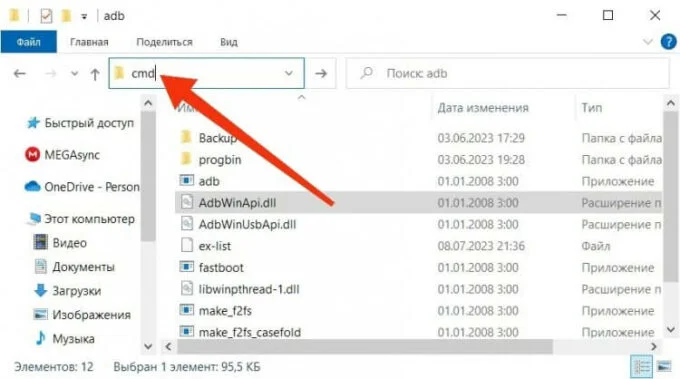This screenshot has height=379, width=680.
Task: Click the properties checkmark icon in title bar
Action: tap(46, 16)
